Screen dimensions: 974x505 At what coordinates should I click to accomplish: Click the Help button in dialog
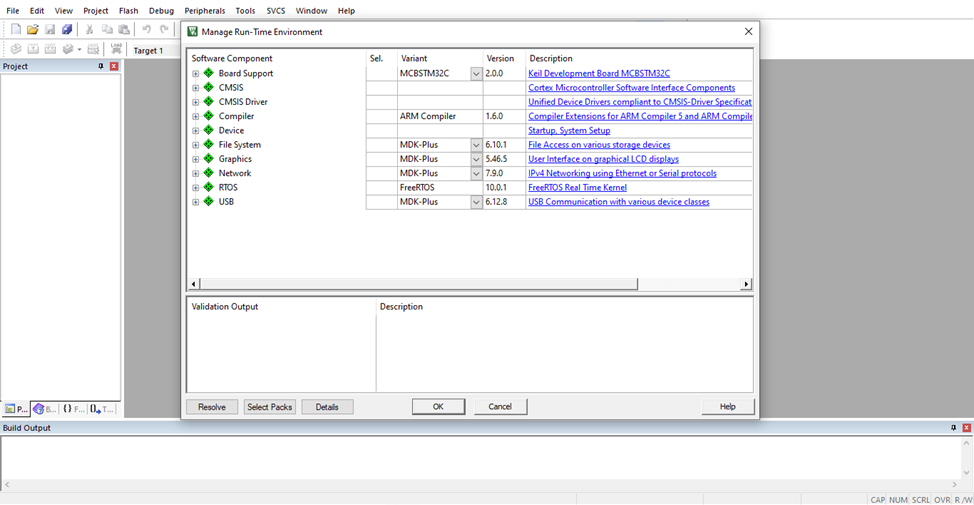(727, 406)
